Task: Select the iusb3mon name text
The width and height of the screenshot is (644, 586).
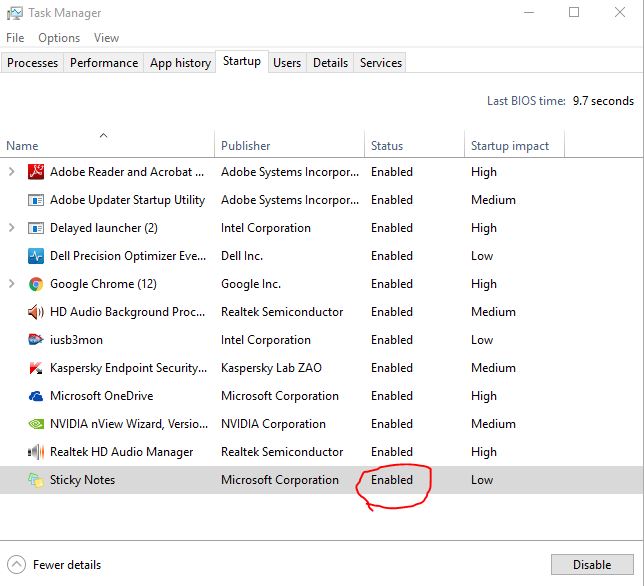Action: [76, 340]
